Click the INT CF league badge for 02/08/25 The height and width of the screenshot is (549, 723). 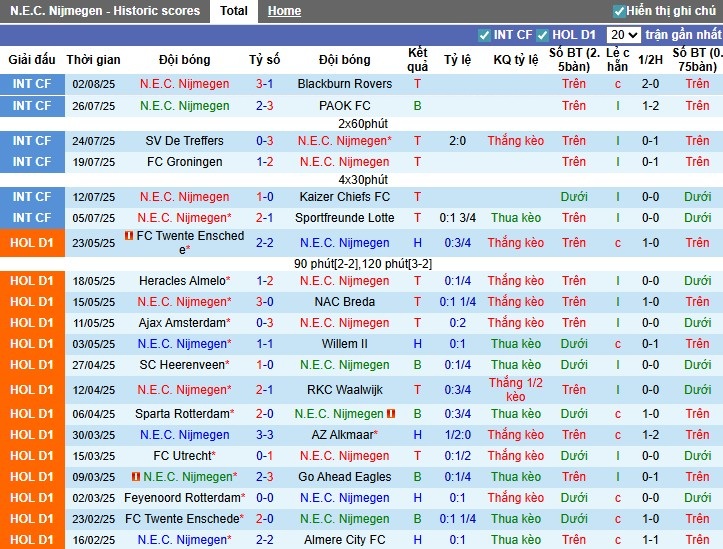point(32,84)
